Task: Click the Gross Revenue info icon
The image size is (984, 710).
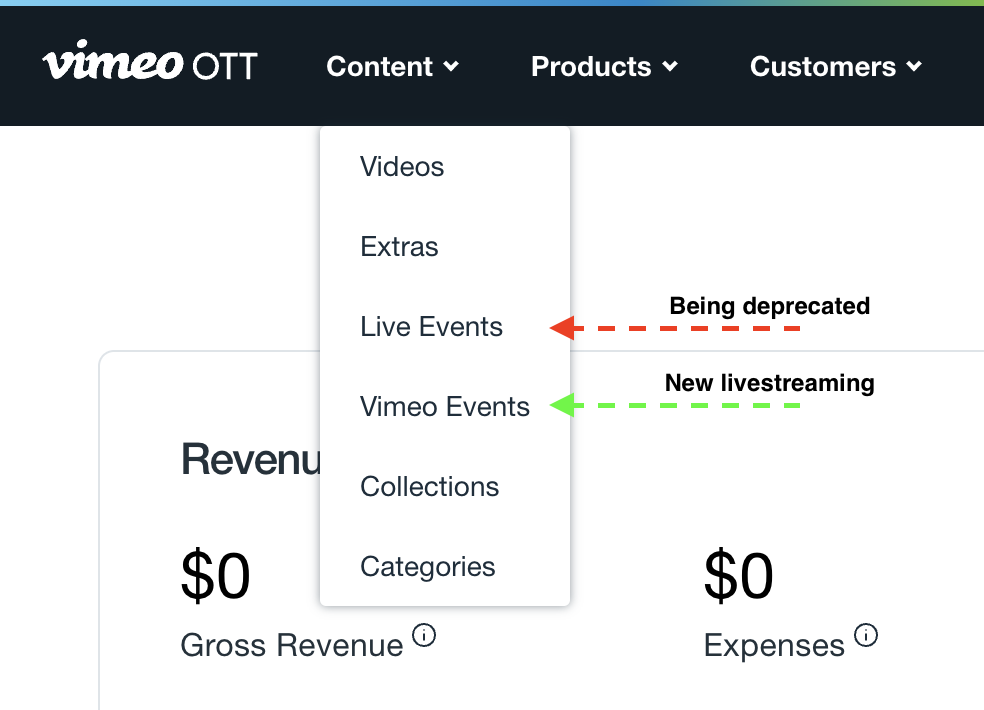Action: coord(424,635)
